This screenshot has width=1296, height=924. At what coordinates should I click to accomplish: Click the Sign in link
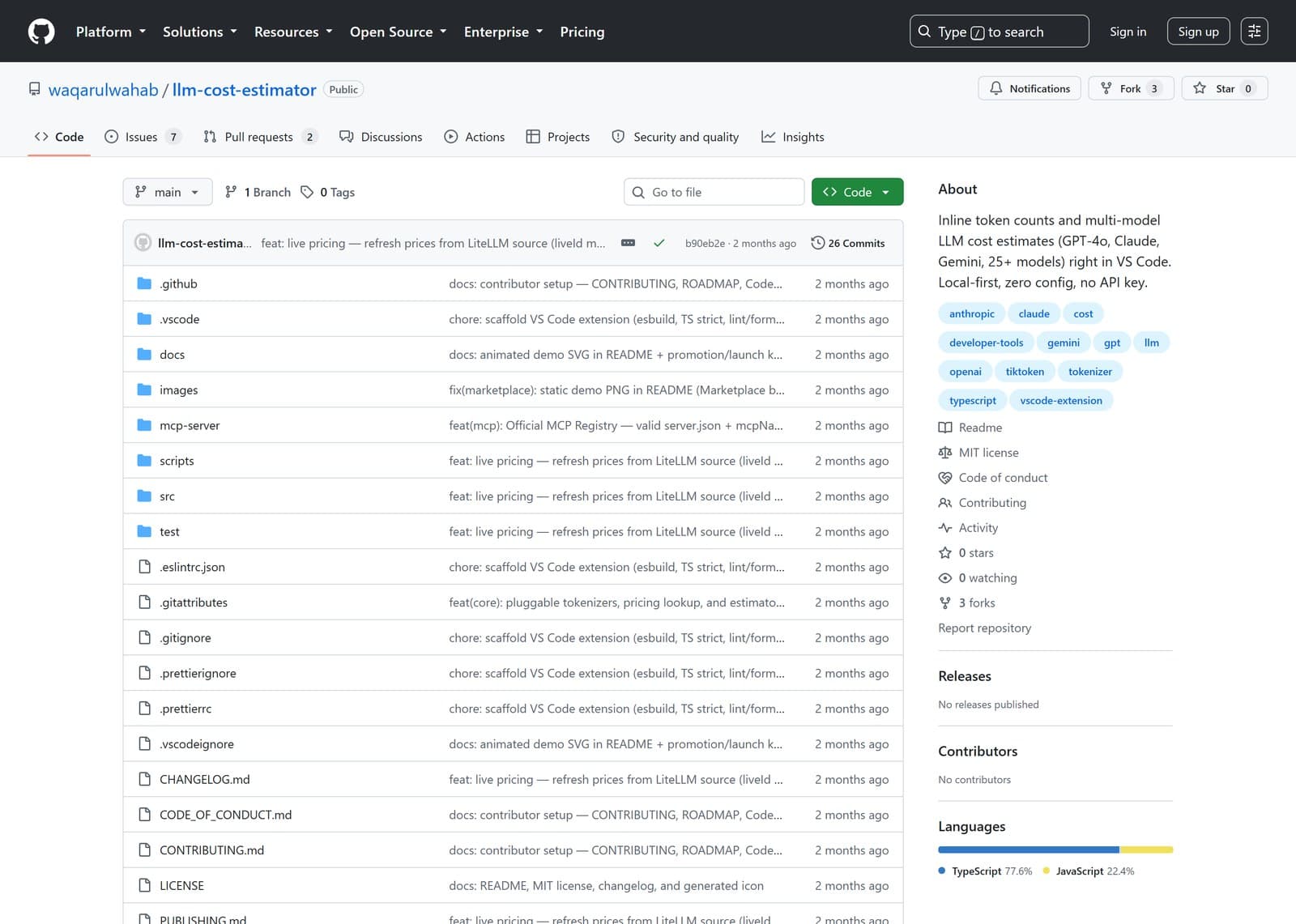1128,32
